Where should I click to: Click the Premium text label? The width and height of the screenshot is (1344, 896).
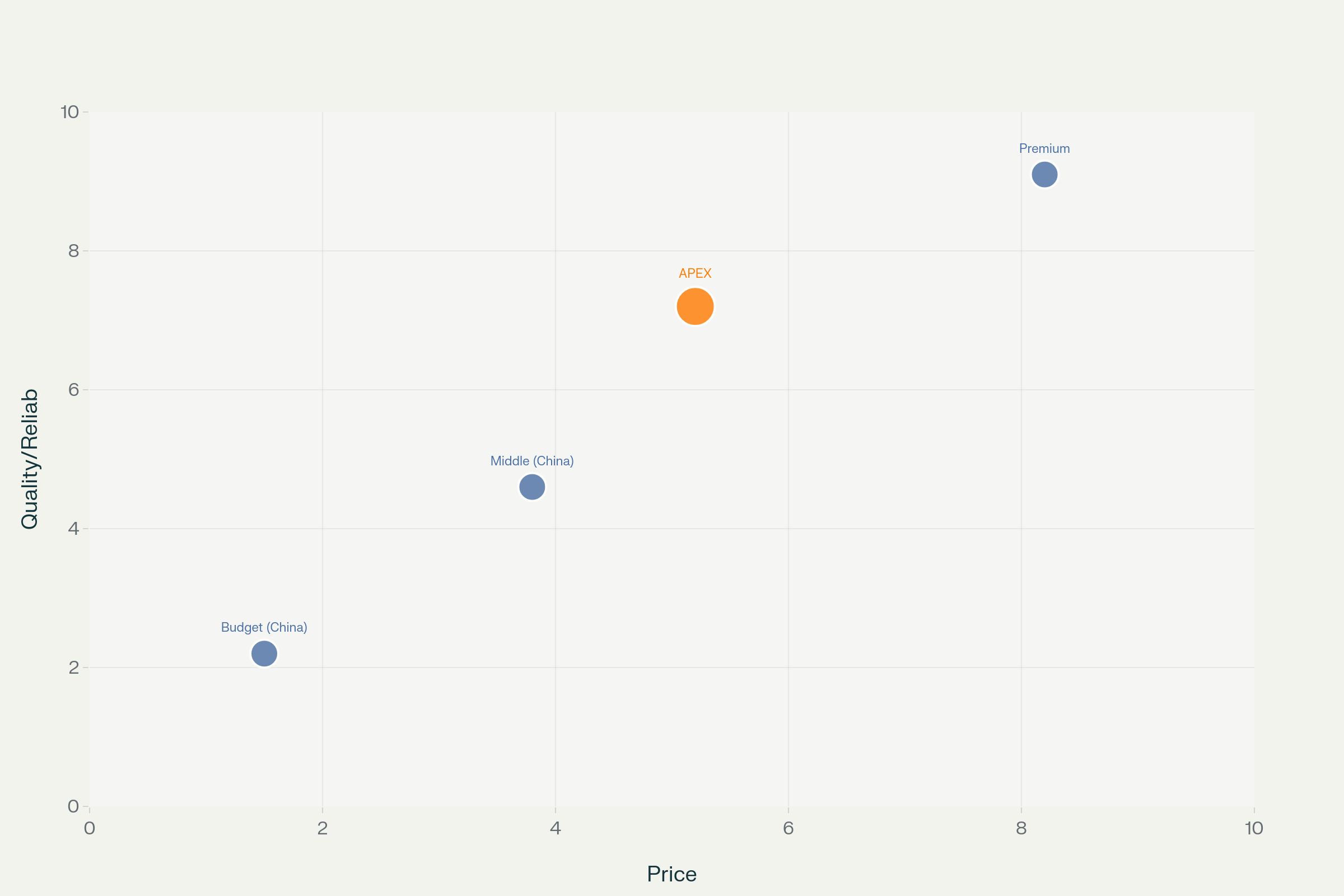tap(1044, 148)
